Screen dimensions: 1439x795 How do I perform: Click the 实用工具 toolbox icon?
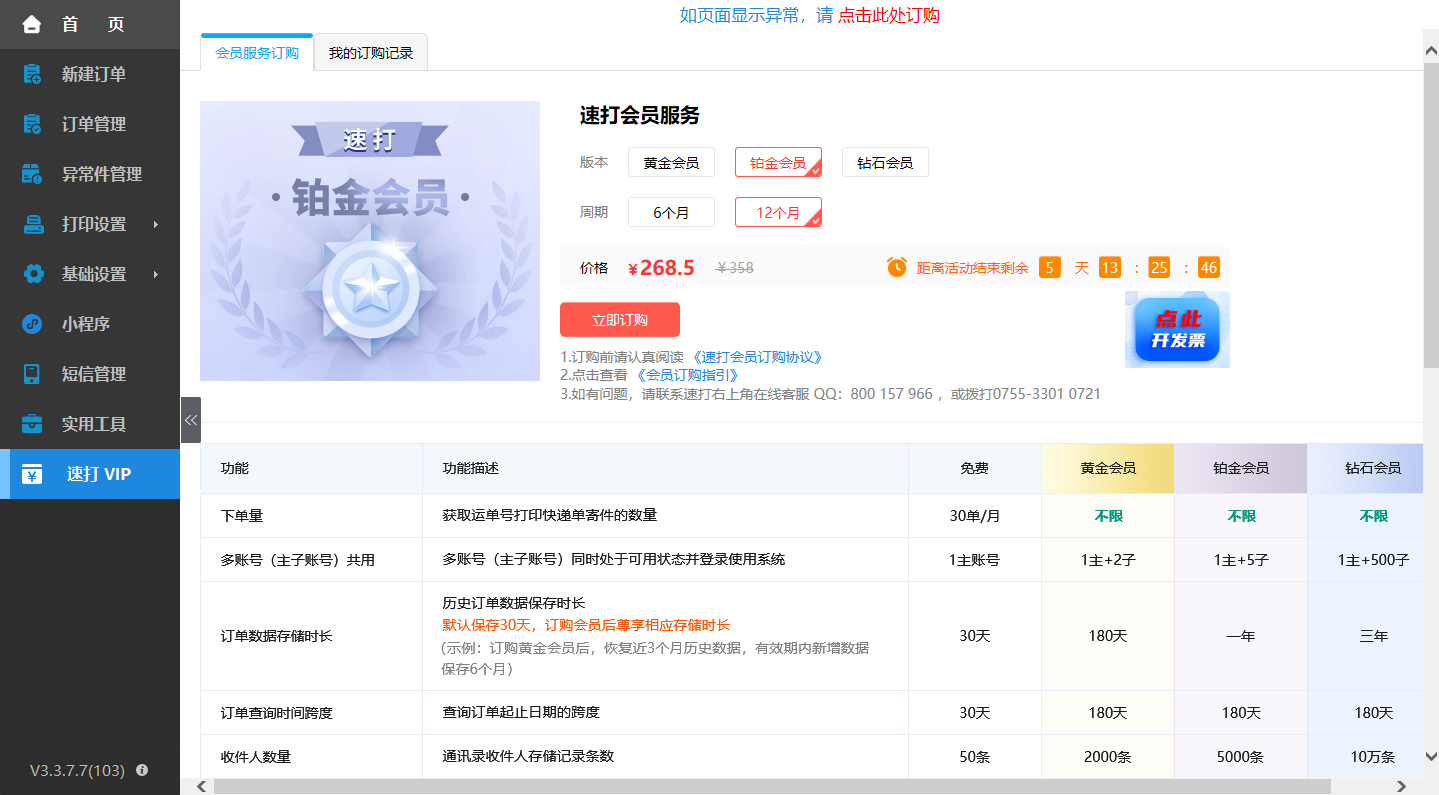pos(32,424)
